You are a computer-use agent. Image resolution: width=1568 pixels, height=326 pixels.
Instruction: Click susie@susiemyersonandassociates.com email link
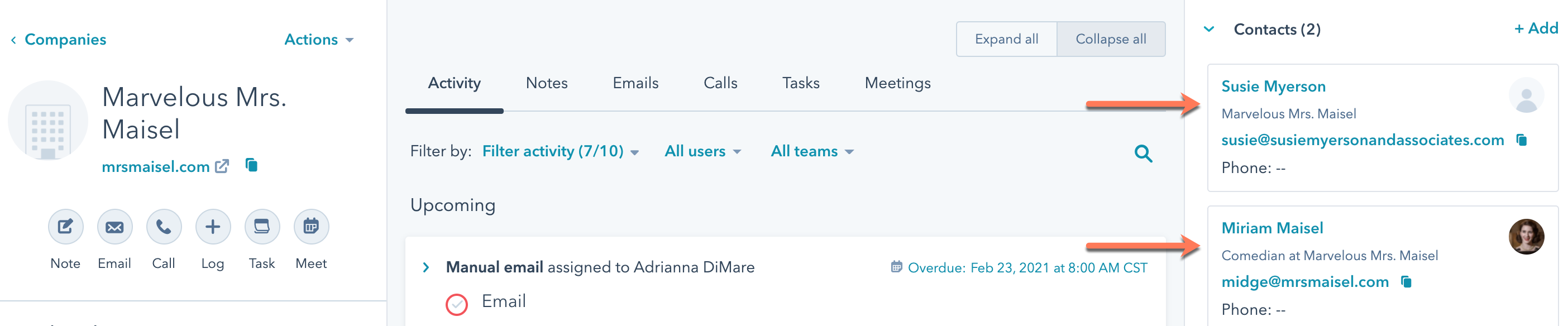[1363, 140]
